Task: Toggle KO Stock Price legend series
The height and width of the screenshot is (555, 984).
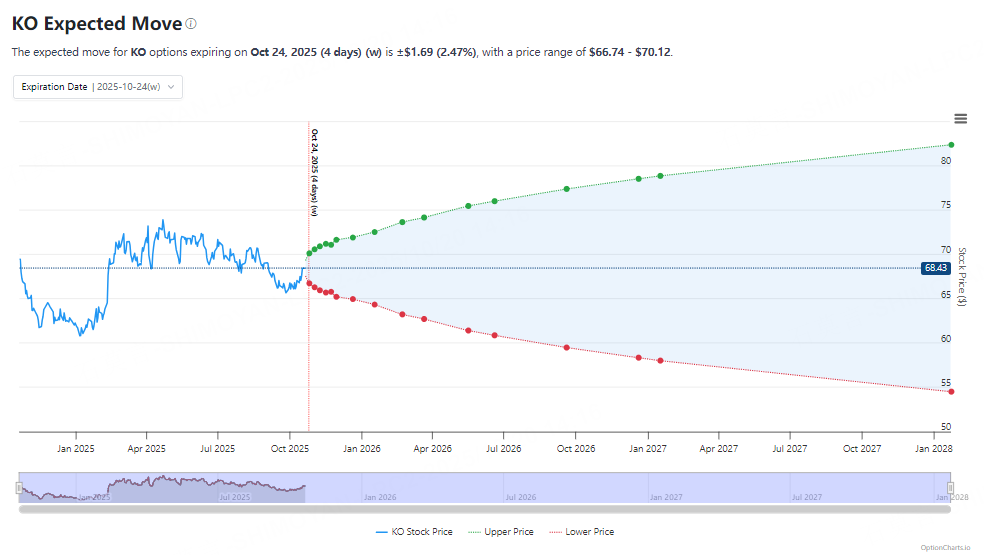Action: [x=414, y=532]
